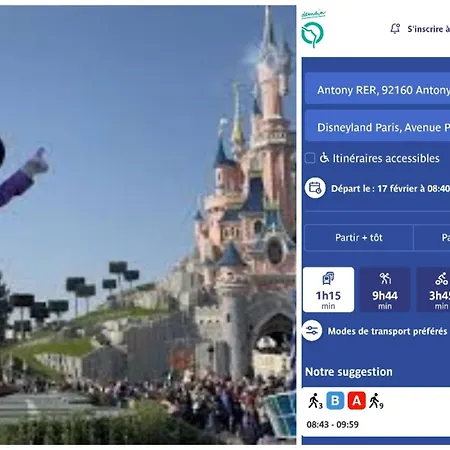Click the RER B line icon
Viewport: 450px width, 450px height.
click(x=335, y=401)
